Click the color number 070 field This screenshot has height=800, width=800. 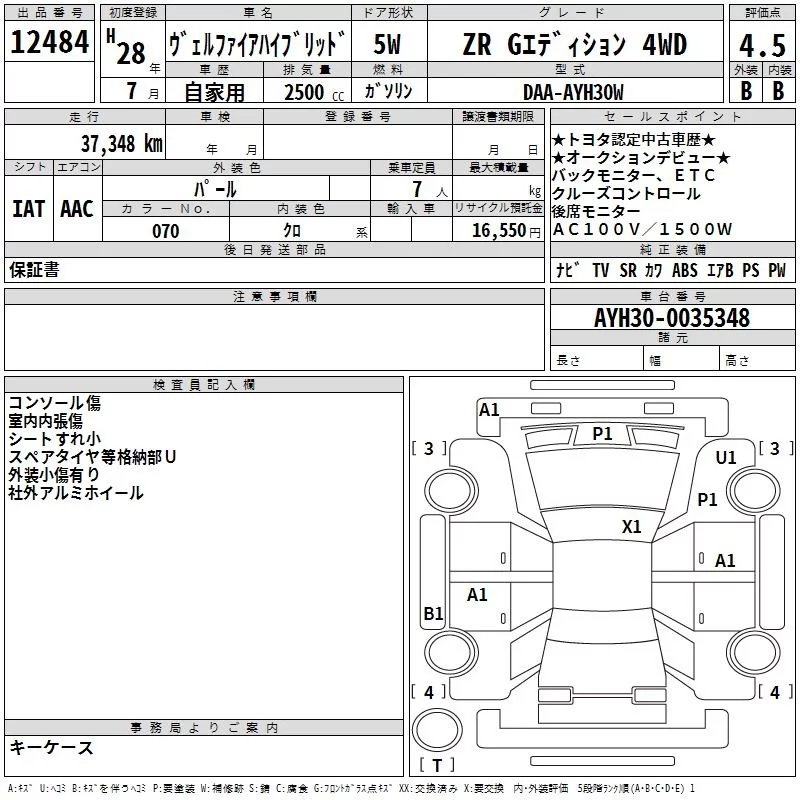[x=166, y=231]
